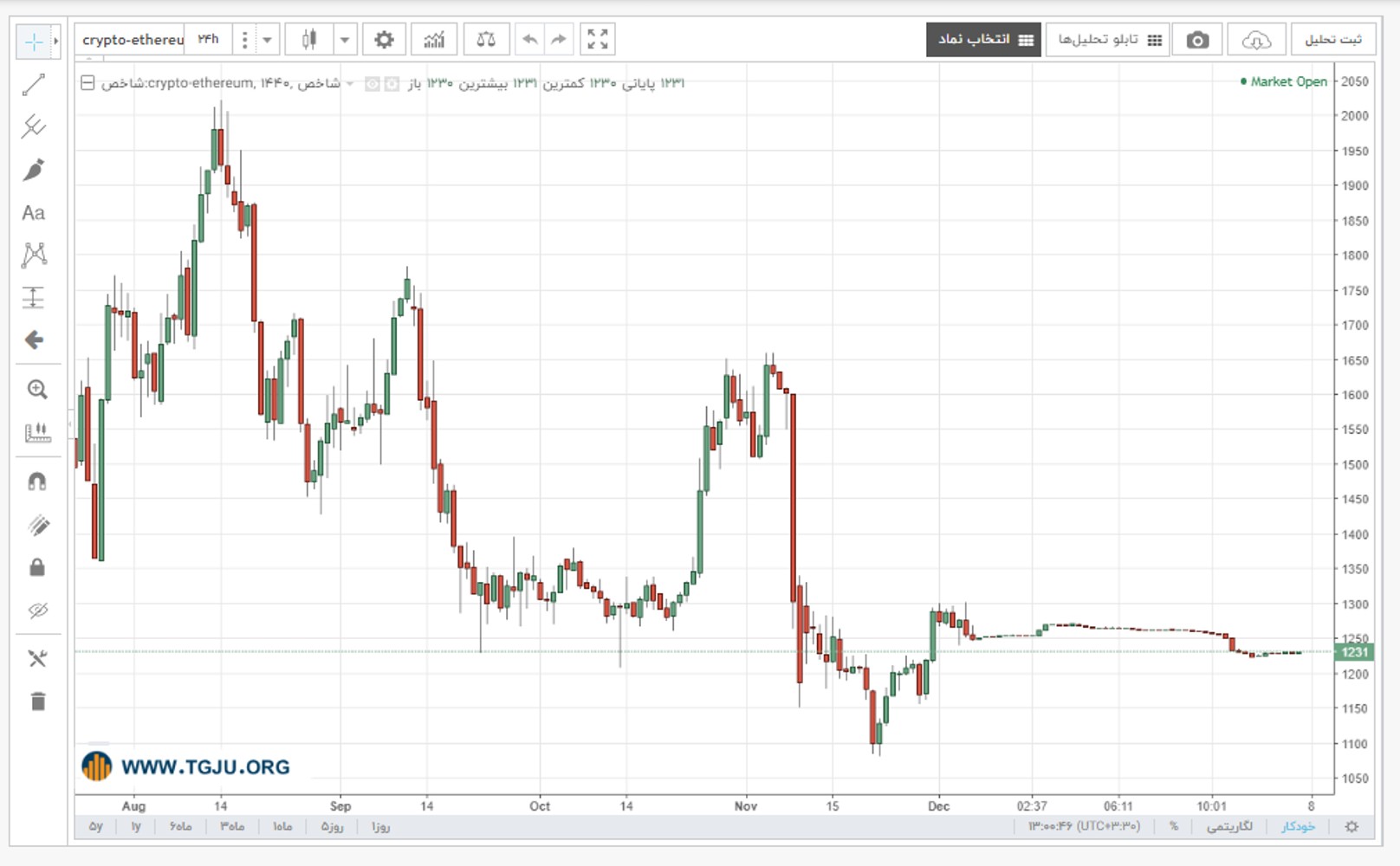Image resolution: width=1400 pixels, height=866 pixels.
Task: Toggle magnet mode for drawings
Action: [x=36, y=481]
